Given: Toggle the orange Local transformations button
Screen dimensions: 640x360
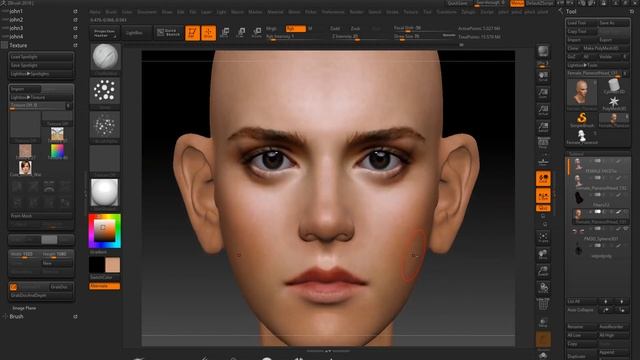Looking at the screenshot, I should click(543, 178).
